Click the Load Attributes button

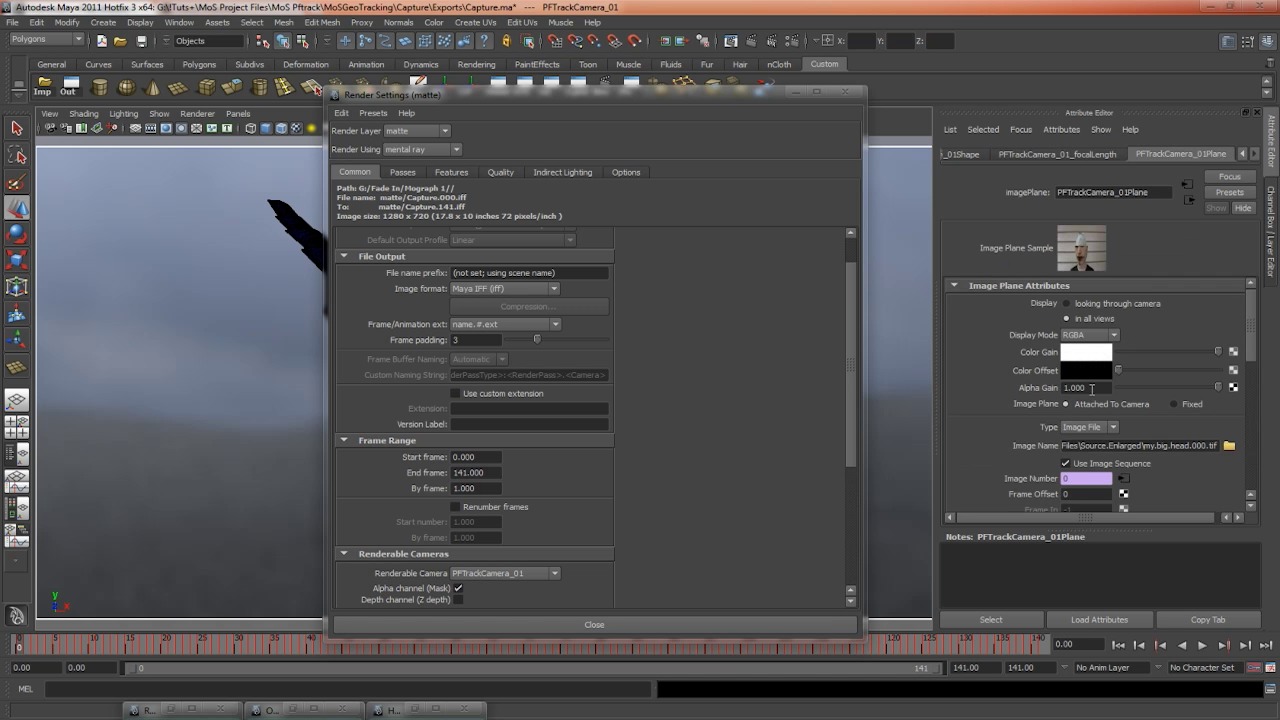pyautogui.click(x=1099, y=620)
